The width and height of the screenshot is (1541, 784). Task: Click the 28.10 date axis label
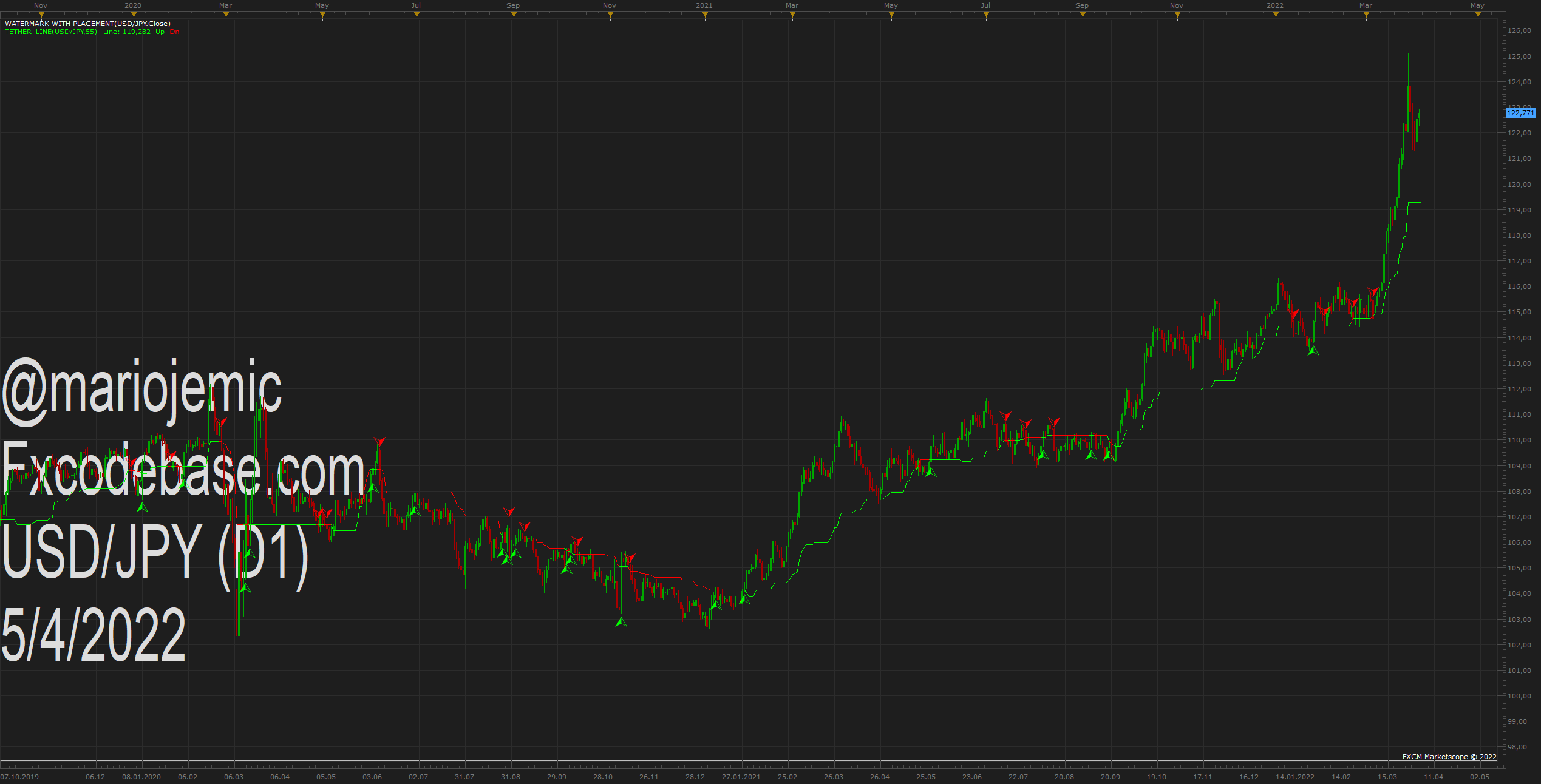(603, 777)
